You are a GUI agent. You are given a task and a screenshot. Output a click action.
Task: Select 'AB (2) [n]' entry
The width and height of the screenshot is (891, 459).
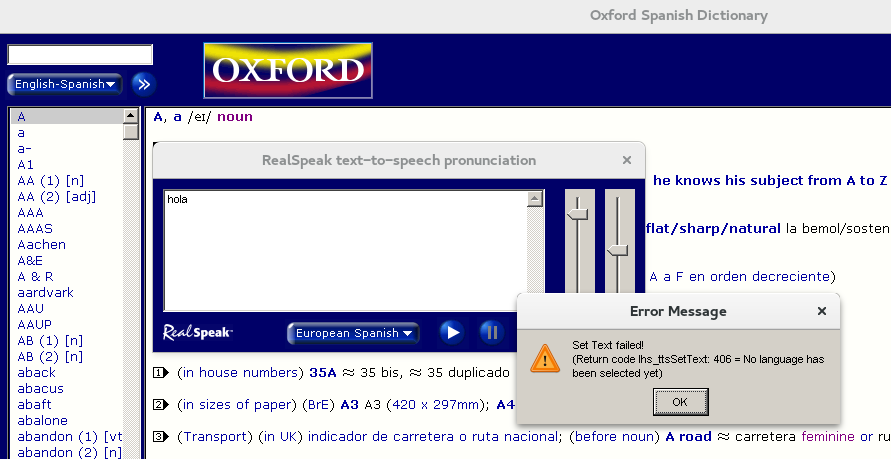[x=50, y=356]
